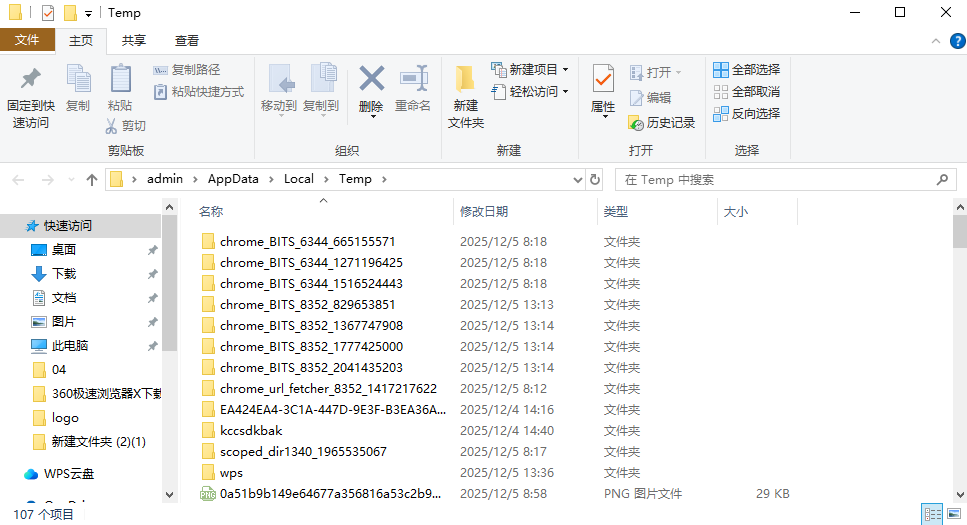Click Select all command
This screenshot has width=967, height=525.
point(747,70)
